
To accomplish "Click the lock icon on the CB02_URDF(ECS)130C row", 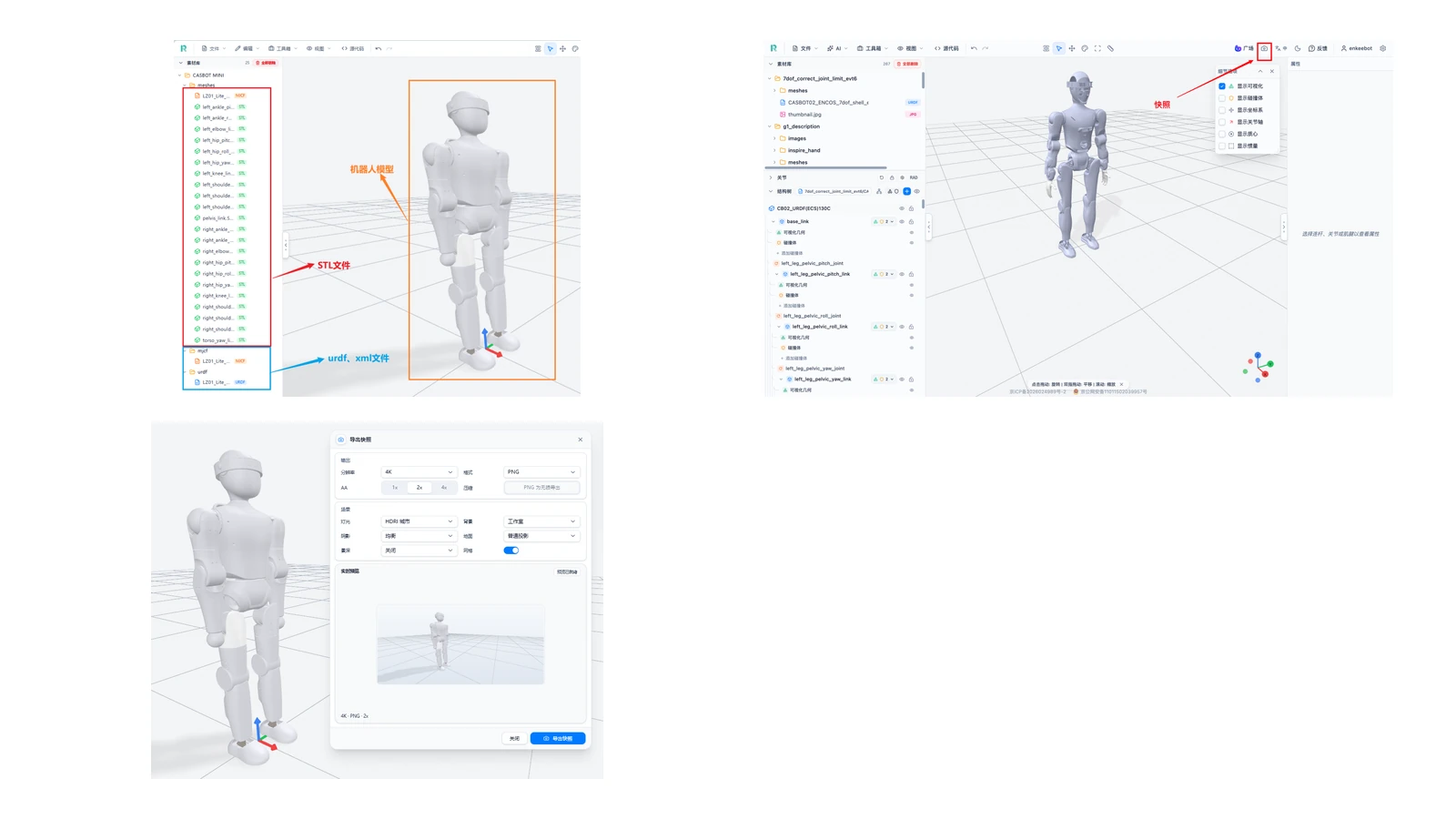I will coord(911,208).
